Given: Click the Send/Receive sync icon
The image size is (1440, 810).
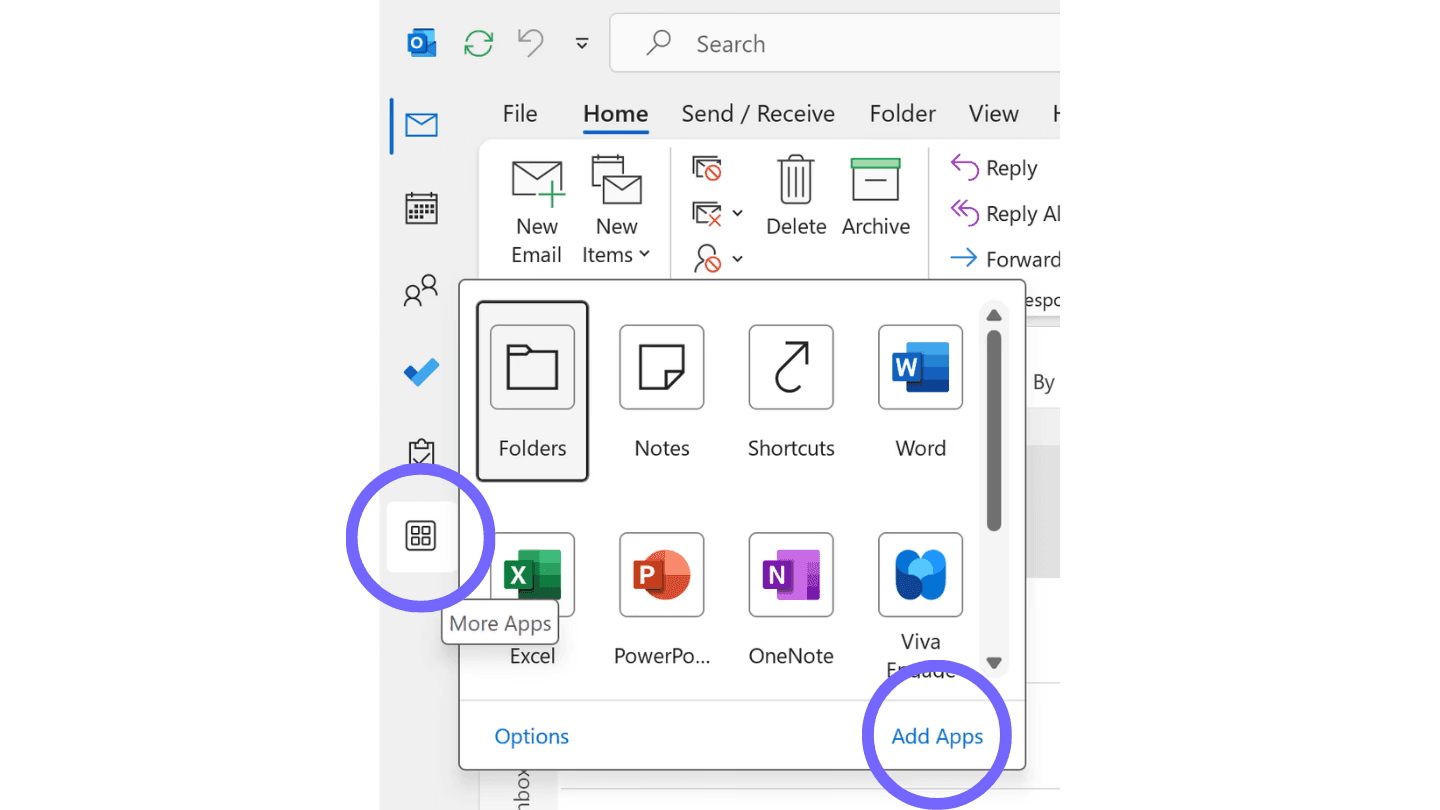Looking at the screenshot, I should (479, 43).
